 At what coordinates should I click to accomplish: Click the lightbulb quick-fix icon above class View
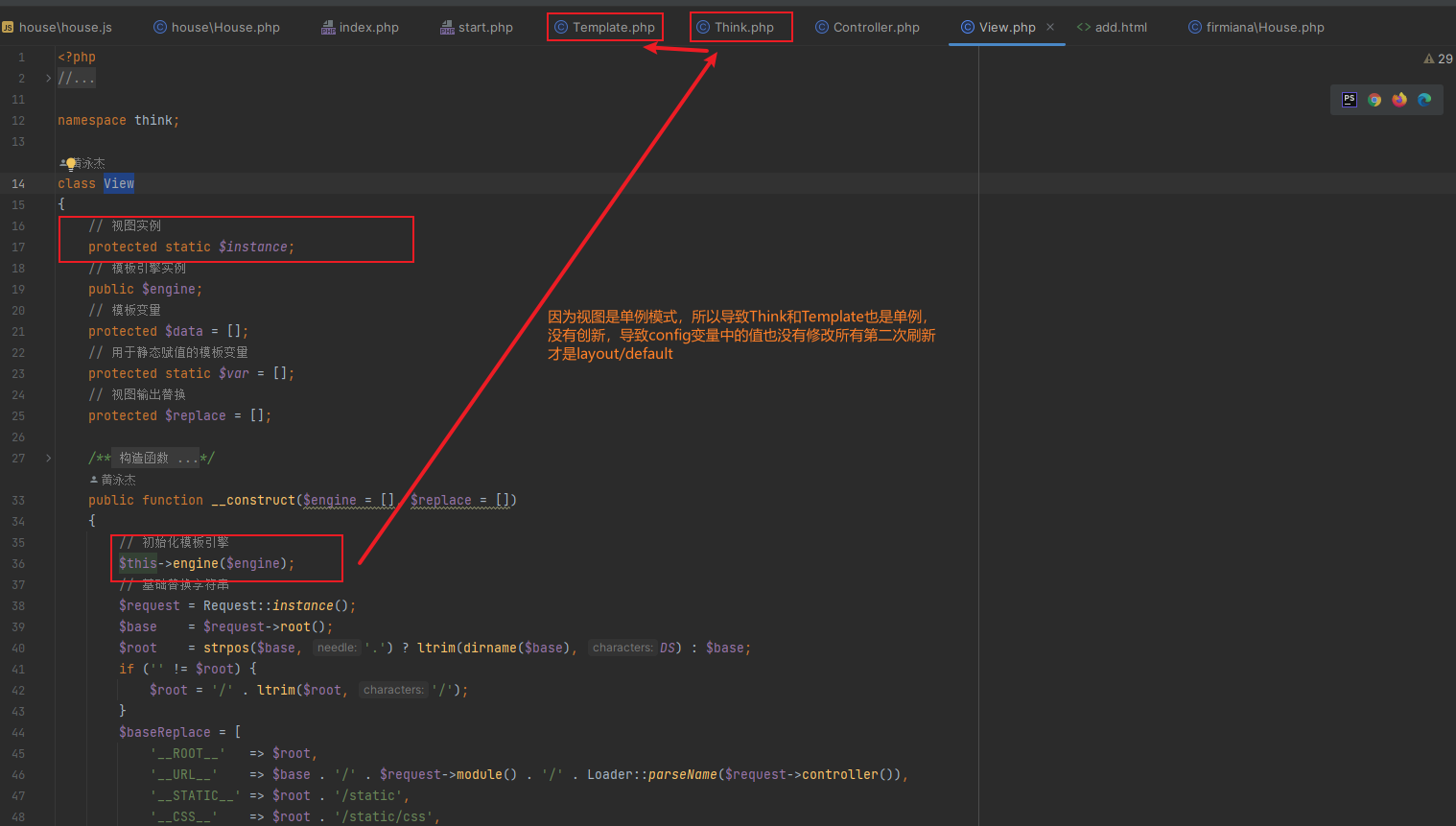pos(70,163)
